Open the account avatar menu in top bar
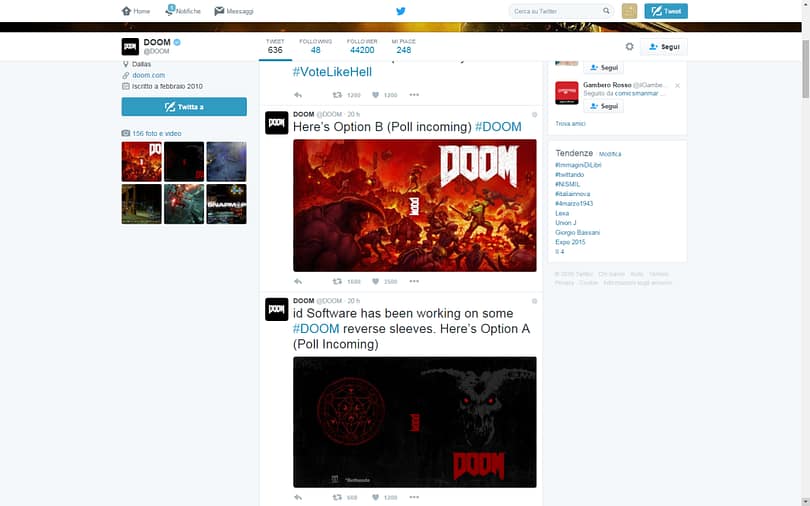This screenshot has width=810, height=506. 629,11
